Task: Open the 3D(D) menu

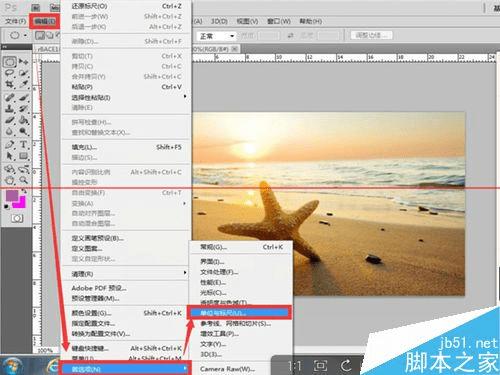Action: (x=219, y=21)
